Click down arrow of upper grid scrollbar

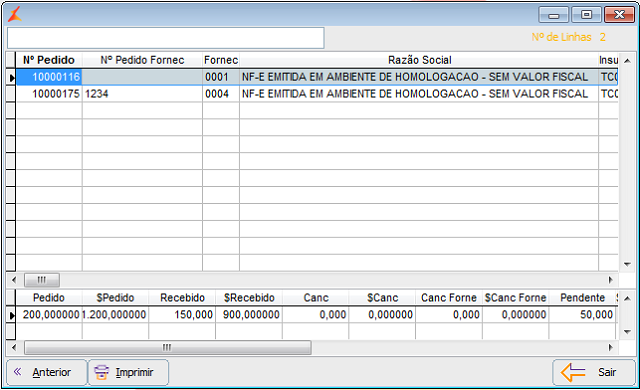tap(627, 264)
